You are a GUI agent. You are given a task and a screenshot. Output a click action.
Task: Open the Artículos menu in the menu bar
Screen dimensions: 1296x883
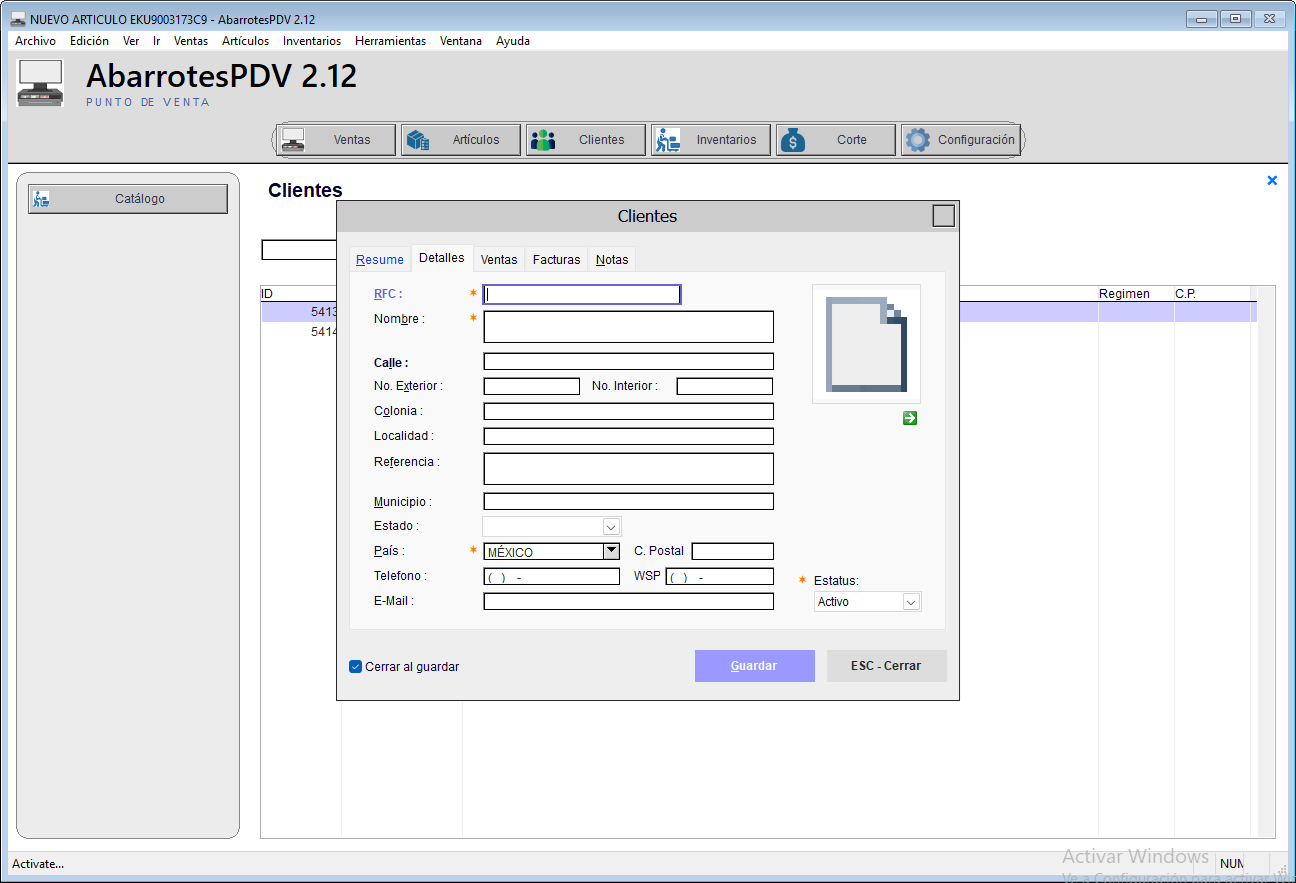(x=245, y=41)
